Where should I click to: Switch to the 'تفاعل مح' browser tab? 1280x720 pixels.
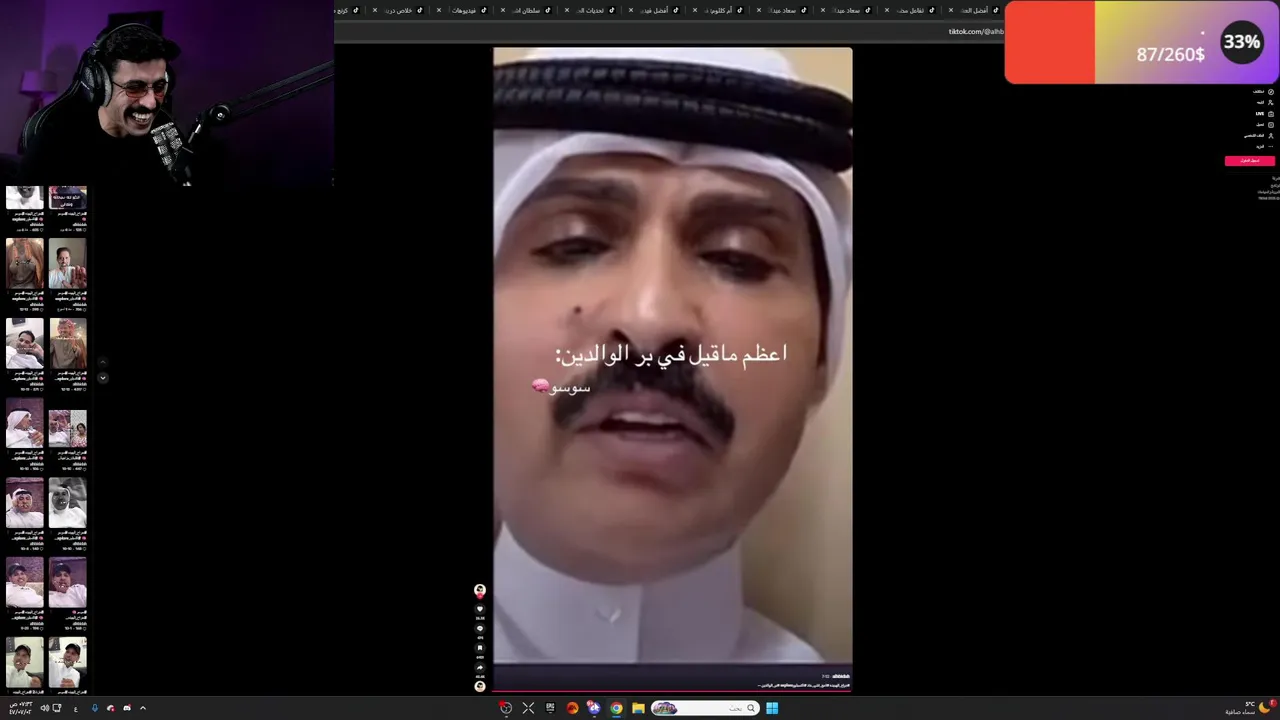907,10
